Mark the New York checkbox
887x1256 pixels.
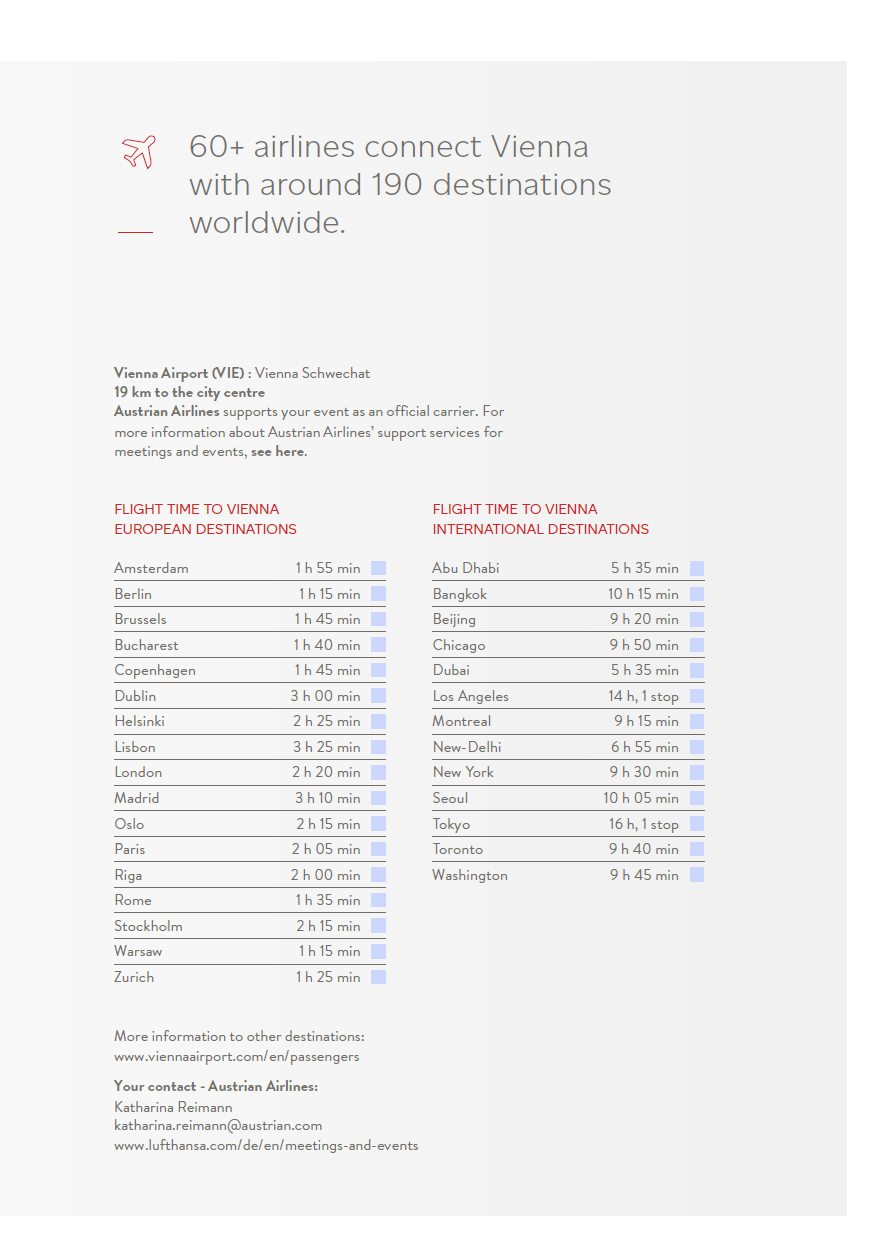(697, 772)
